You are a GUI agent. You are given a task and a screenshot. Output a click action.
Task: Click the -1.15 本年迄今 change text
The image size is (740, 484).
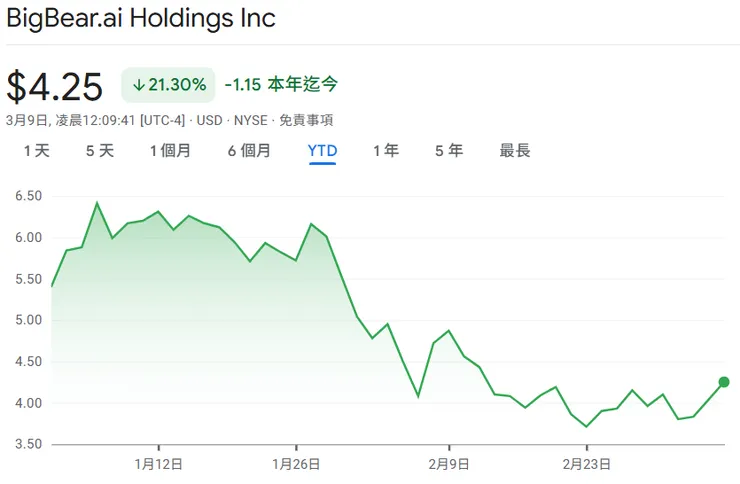(x=281, y=86)
